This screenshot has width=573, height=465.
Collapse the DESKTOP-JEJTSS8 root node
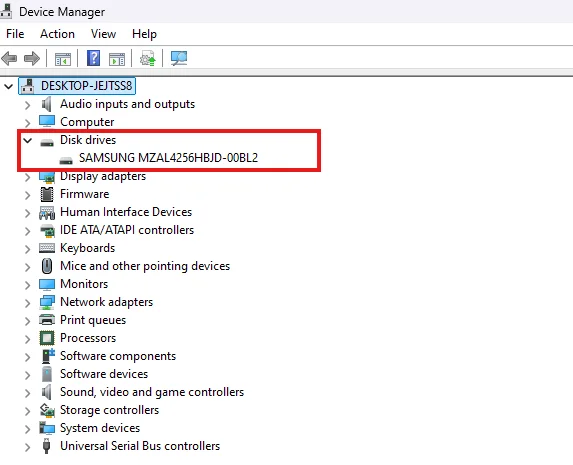[8, 87]
